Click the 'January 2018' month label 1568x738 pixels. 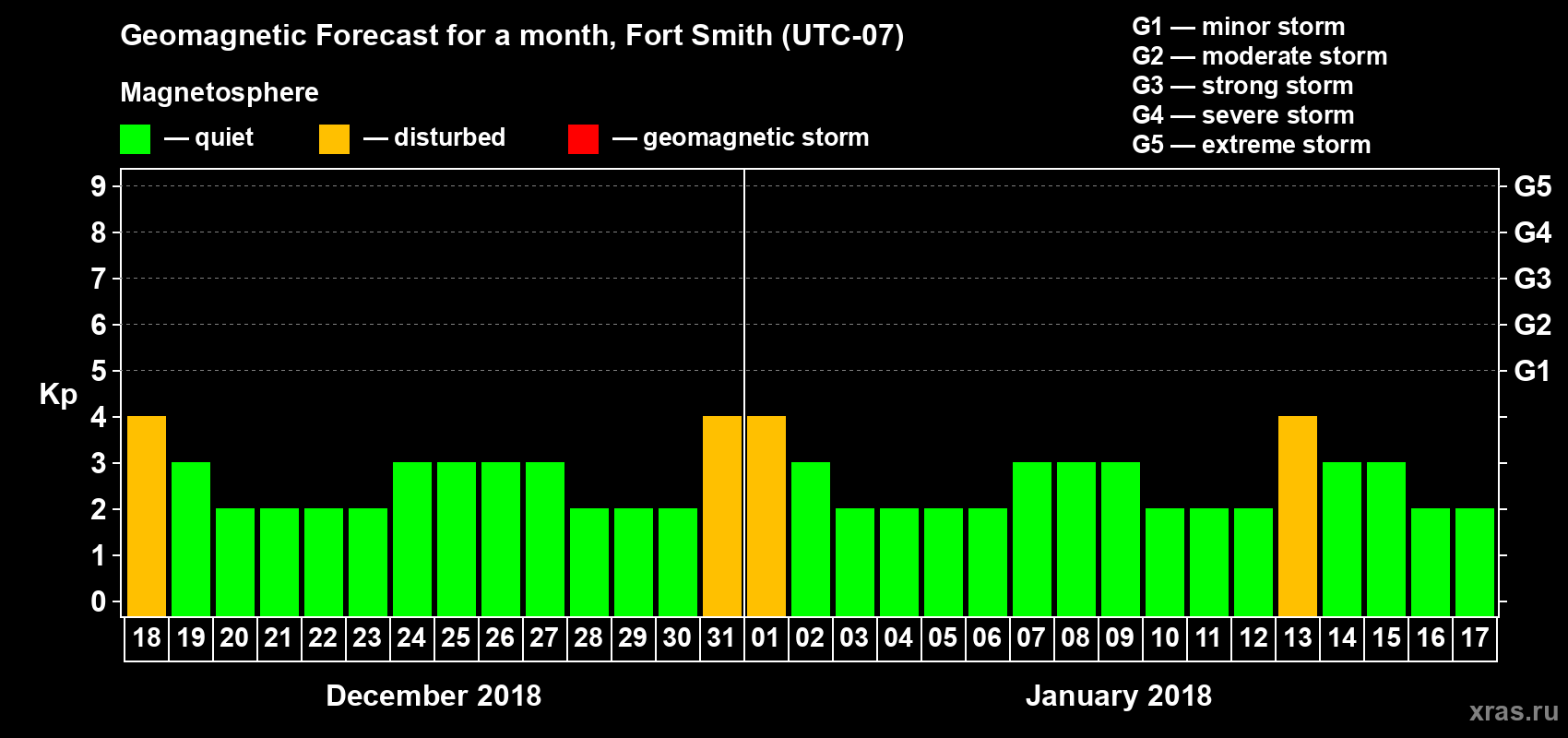pos(1119,696)
